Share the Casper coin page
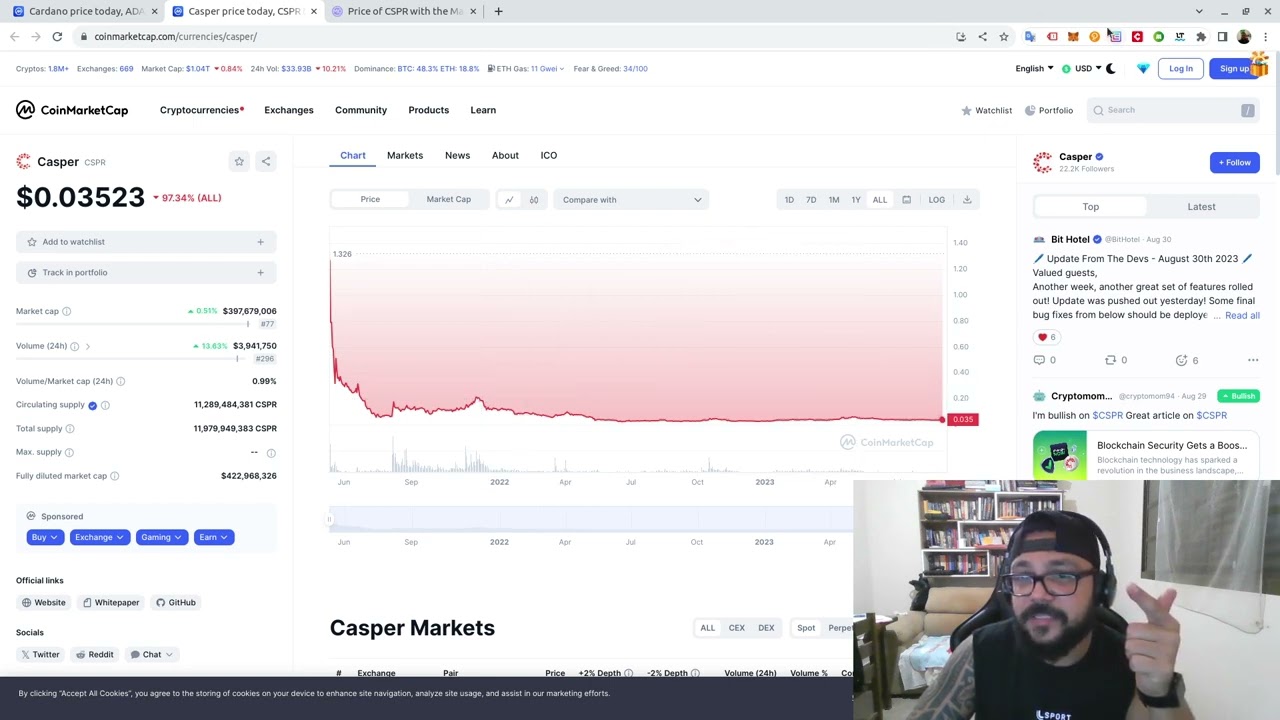 point(266,161)
